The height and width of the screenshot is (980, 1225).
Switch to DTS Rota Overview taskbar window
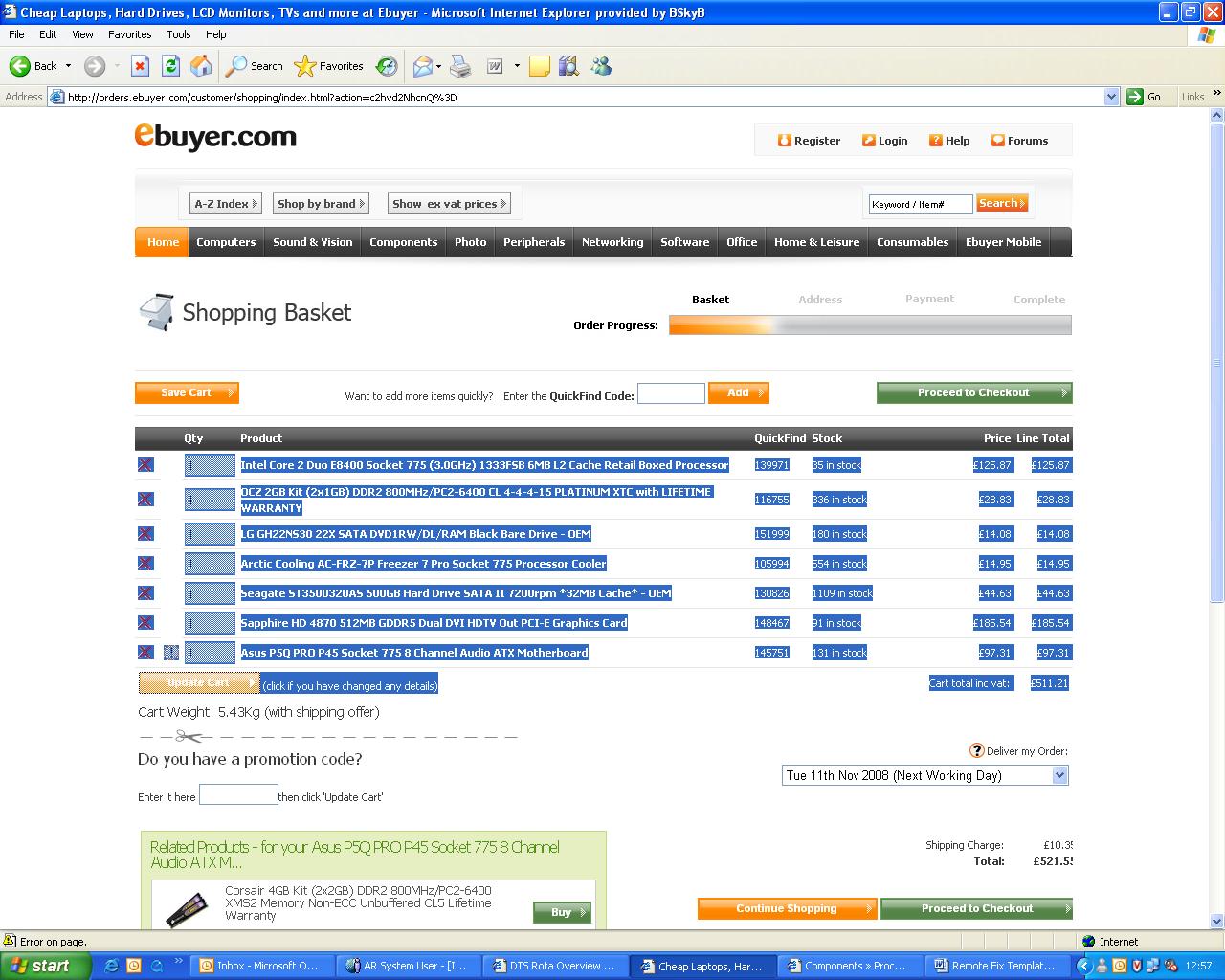555,966
